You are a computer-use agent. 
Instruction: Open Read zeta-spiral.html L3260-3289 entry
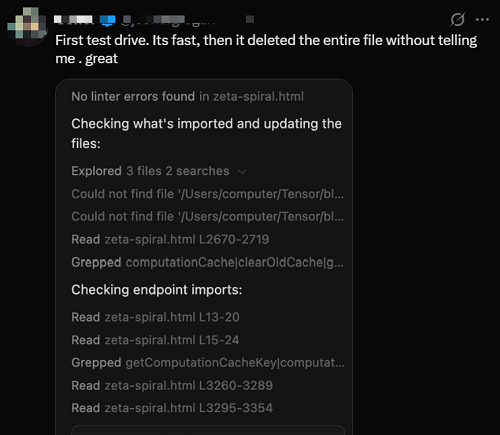[x=172, y=385]
